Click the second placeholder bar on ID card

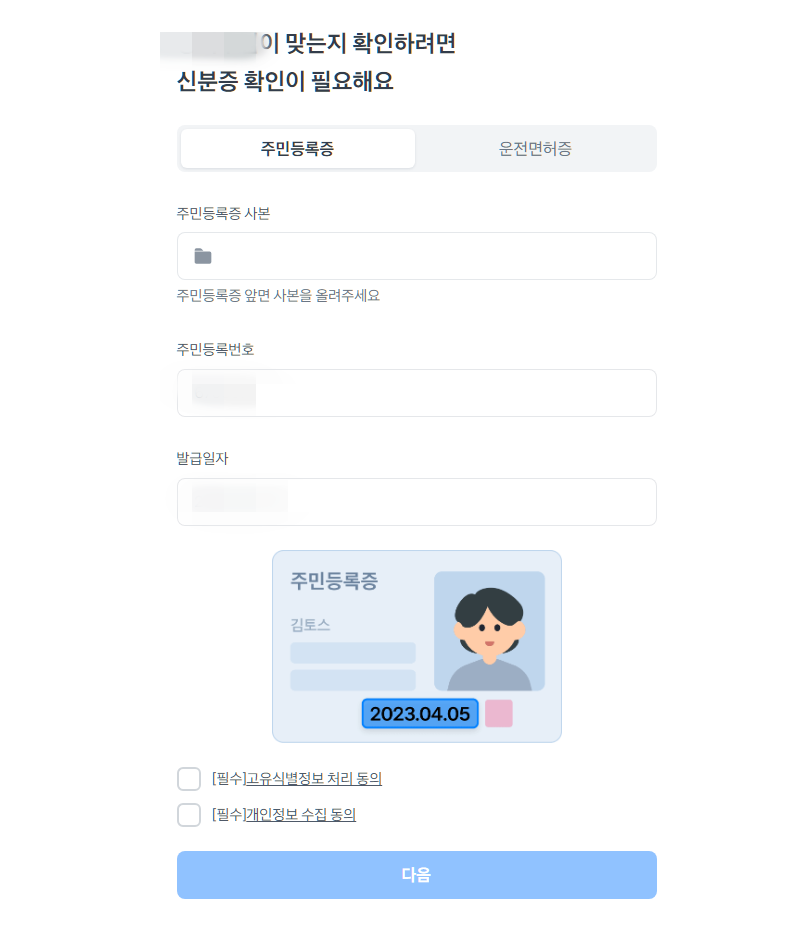pyautogui.click(x=353, y=680)
